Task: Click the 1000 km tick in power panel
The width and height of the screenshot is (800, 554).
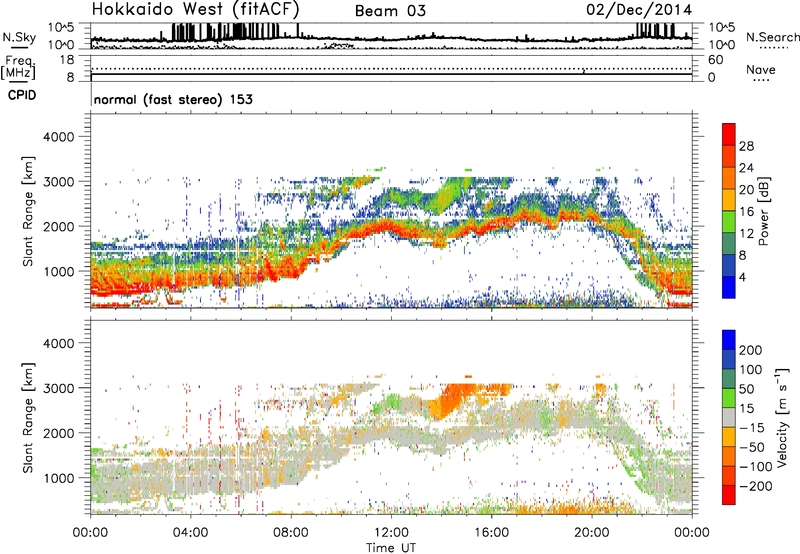Action: 58,271
